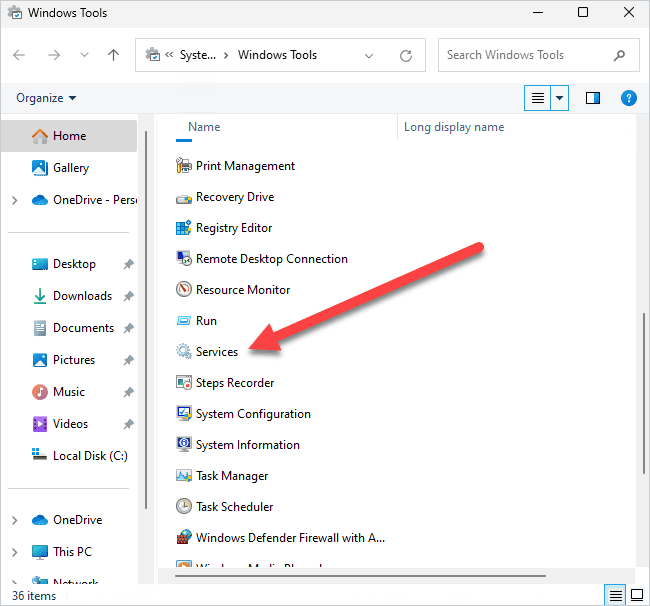
Task: Launch the Registry Editor icon
Action: [x=184, y=228]
